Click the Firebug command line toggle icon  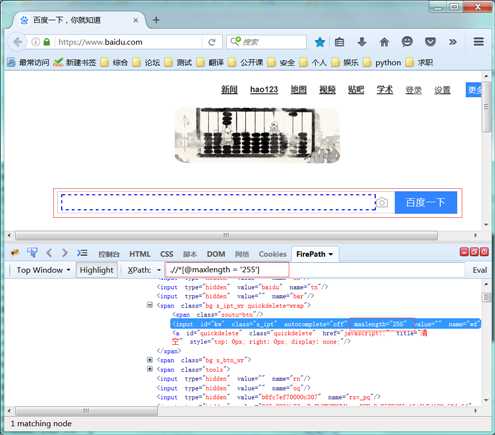[x=82, y=253]
